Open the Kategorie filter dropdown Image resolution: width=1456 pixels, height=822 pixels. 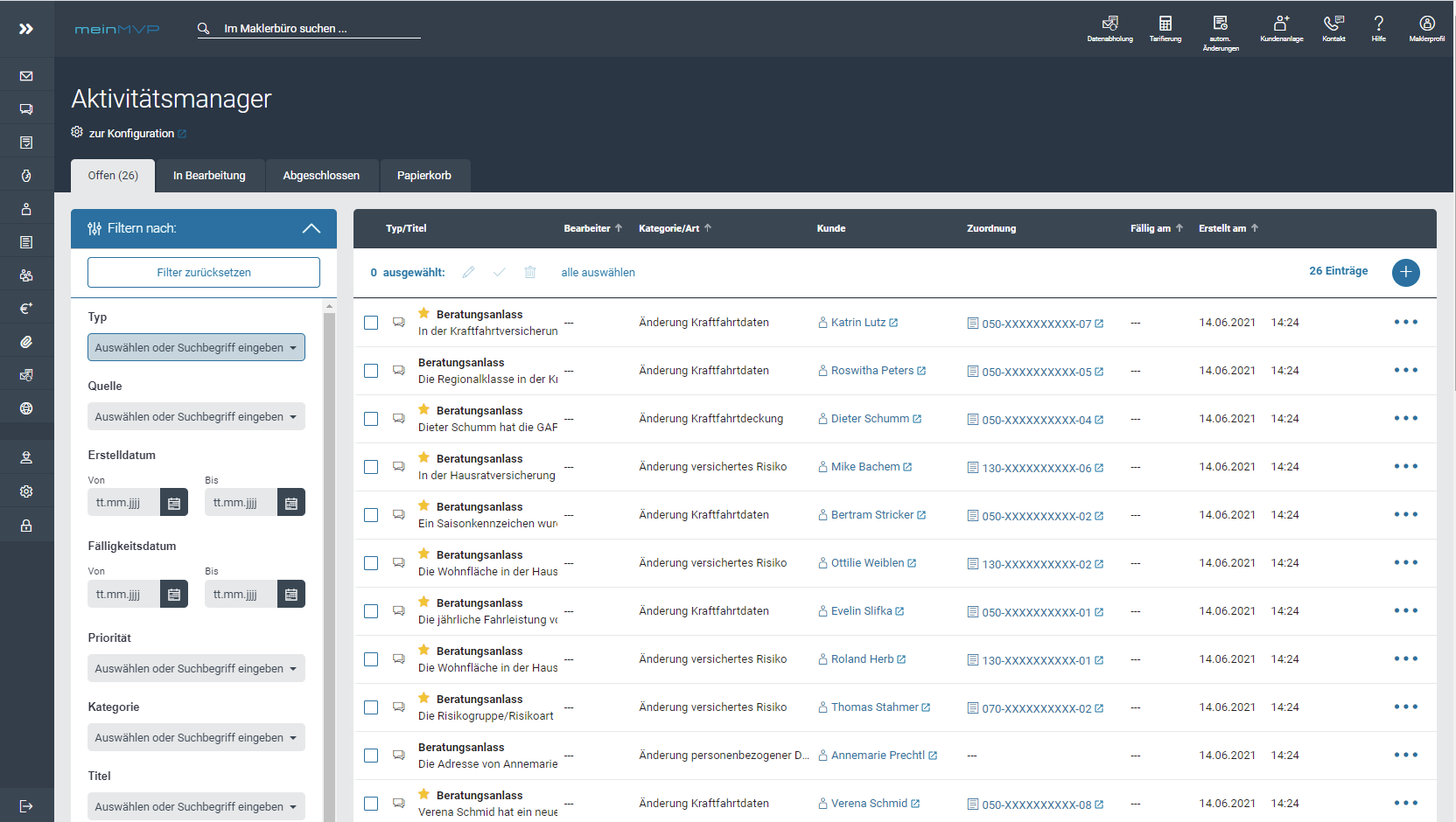(x=196, y=737)
